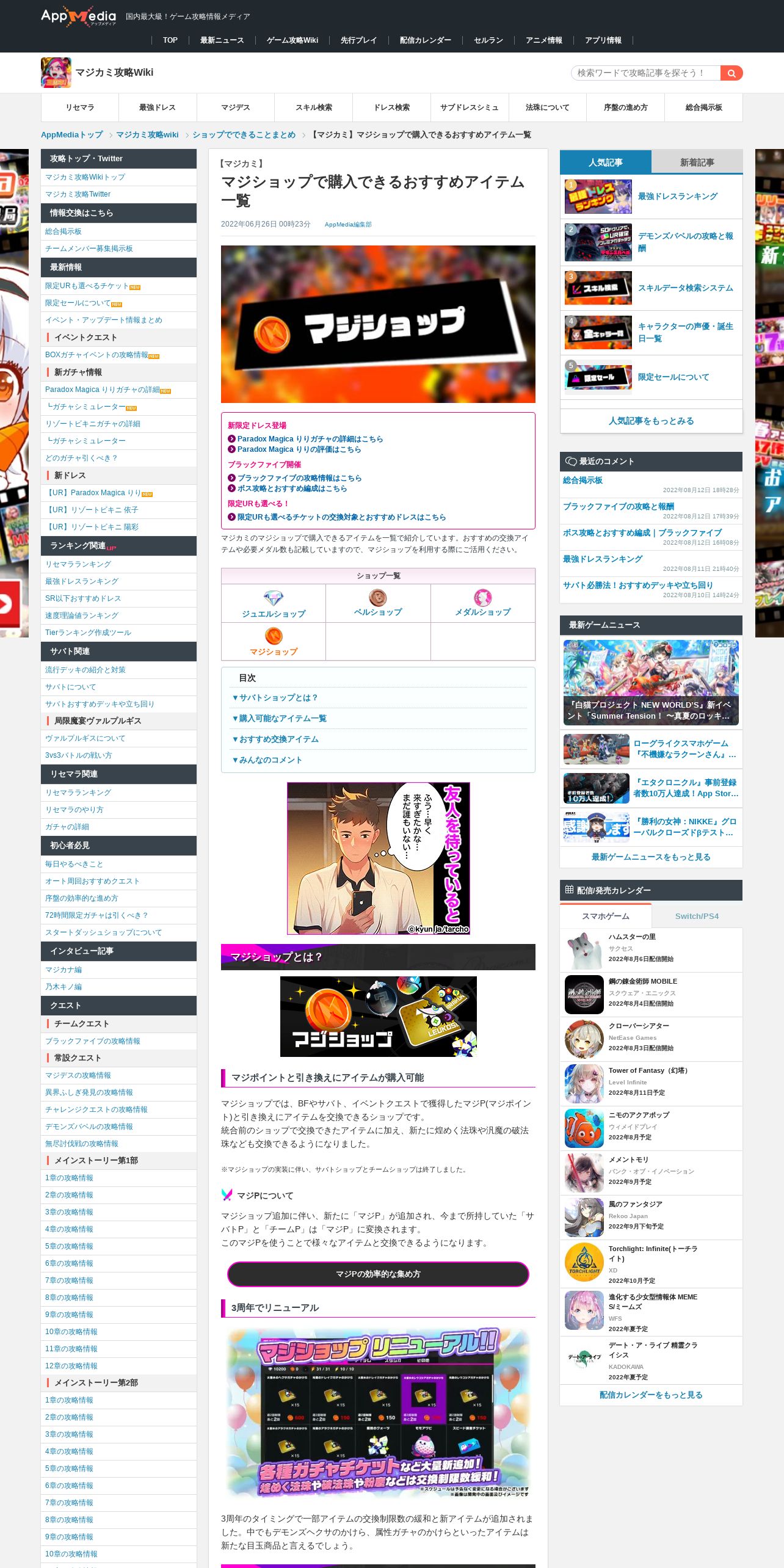Open sidebar Tierランキング作成ツール link
This screenshot has width=784, height=1568.
(x=88, y=633)
